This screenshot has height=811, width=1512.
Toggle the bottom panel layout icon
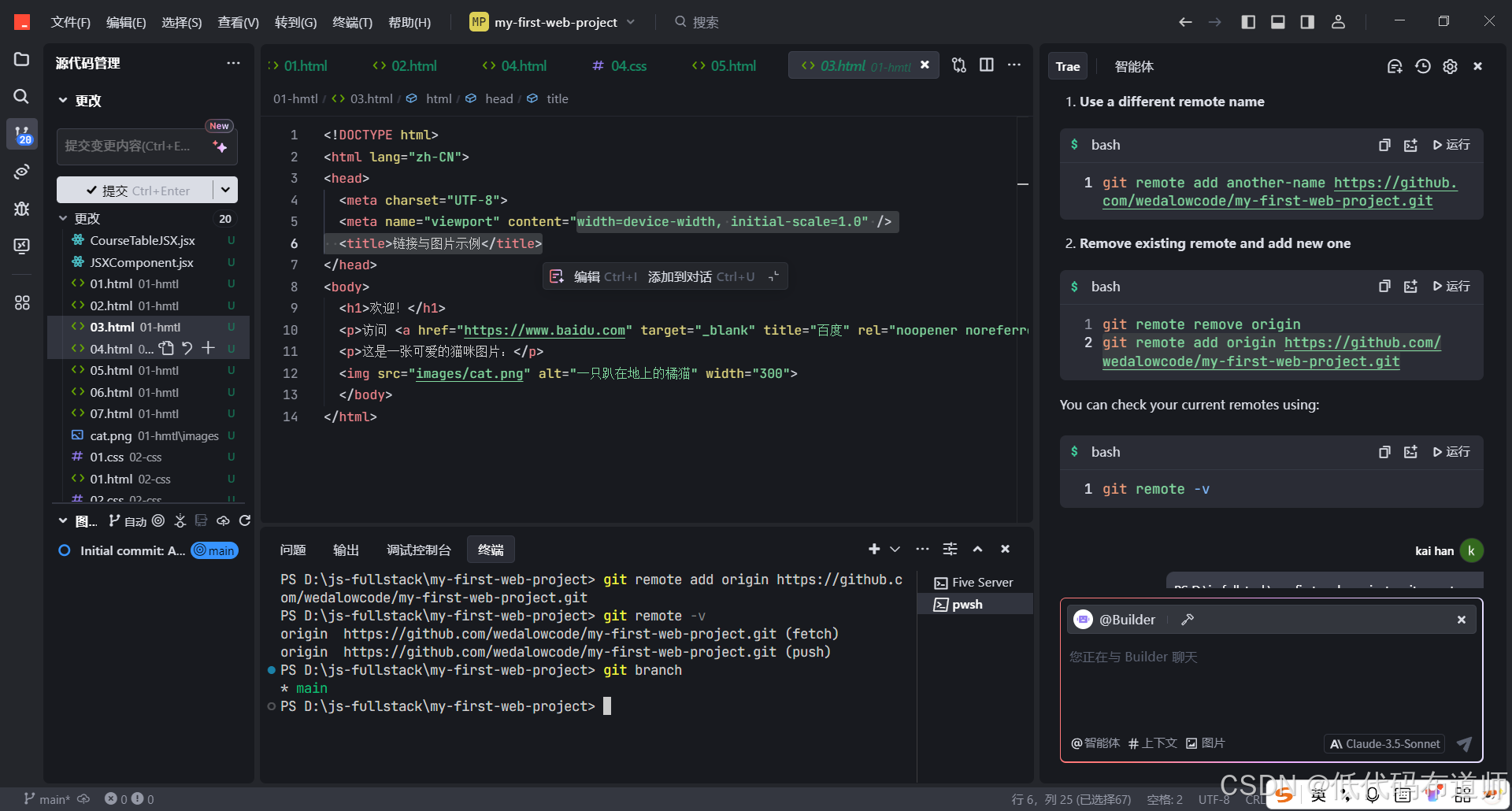coord(1278,22)
